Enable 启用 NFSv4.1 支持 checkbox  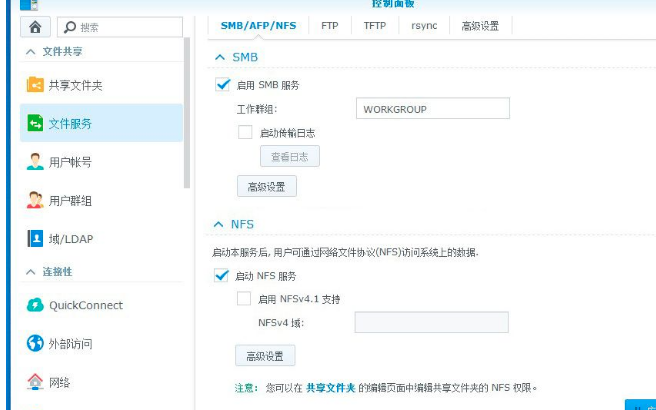[x=244, y=298]
